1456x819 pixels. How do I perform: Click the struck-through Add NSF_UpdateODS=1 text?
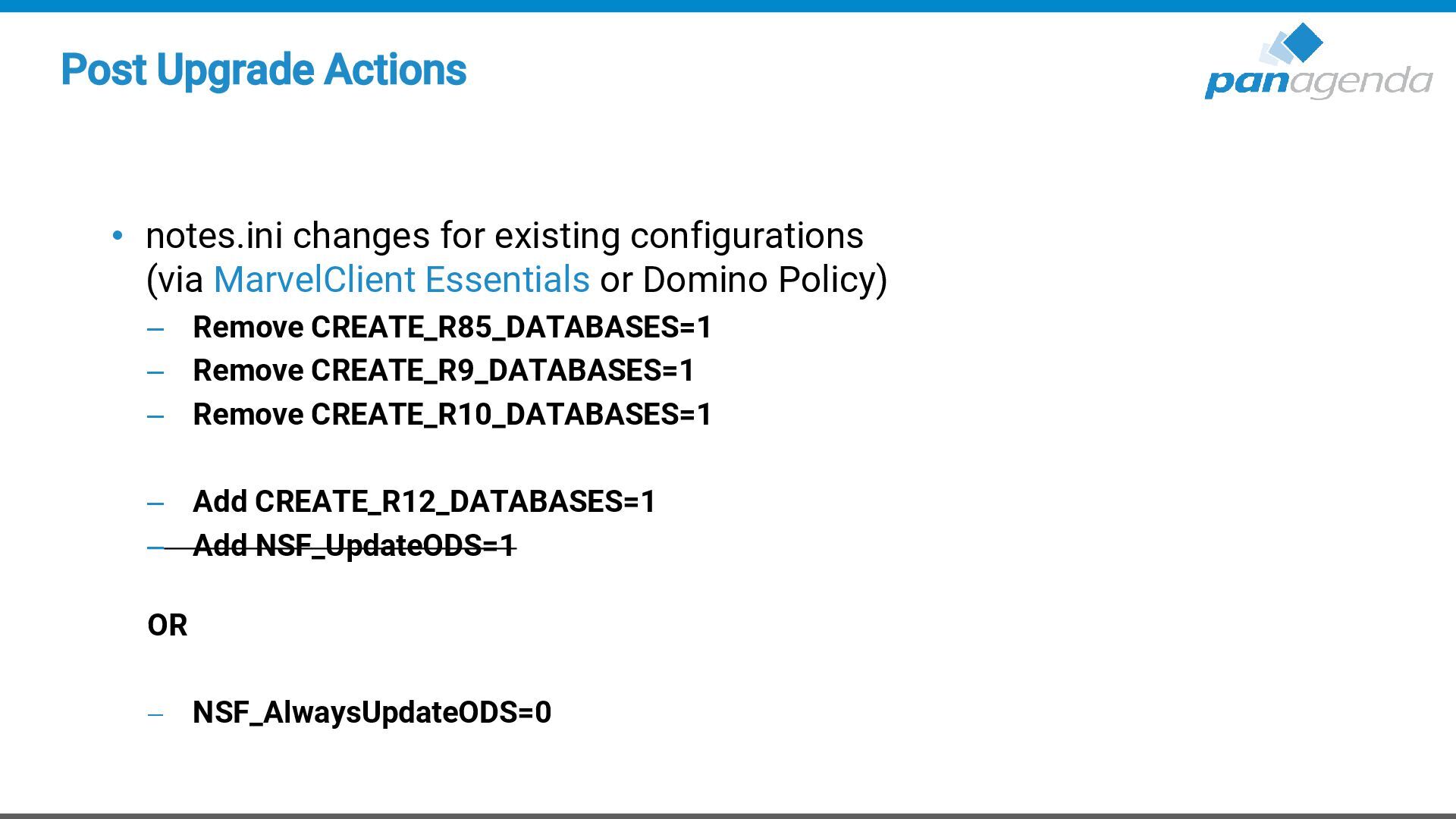[354, 545]
